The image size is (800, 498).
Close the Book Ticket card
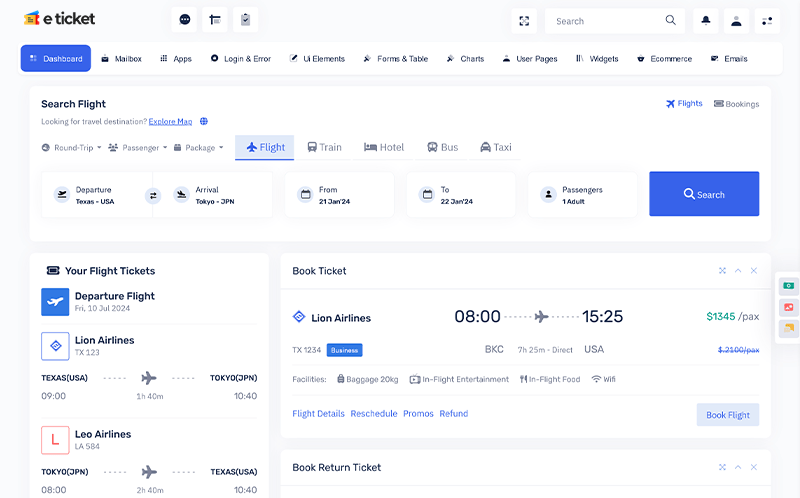[x=754, y=271]
